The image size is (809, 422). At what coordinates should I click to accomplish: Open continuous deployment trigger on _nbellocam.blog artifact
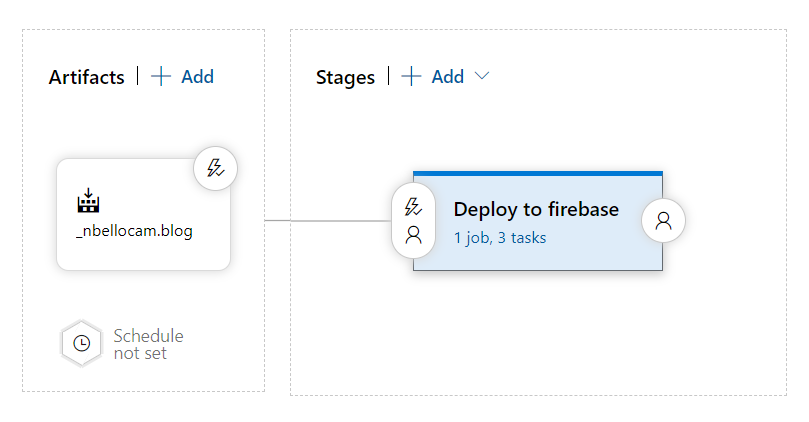[x=215, y=168]
